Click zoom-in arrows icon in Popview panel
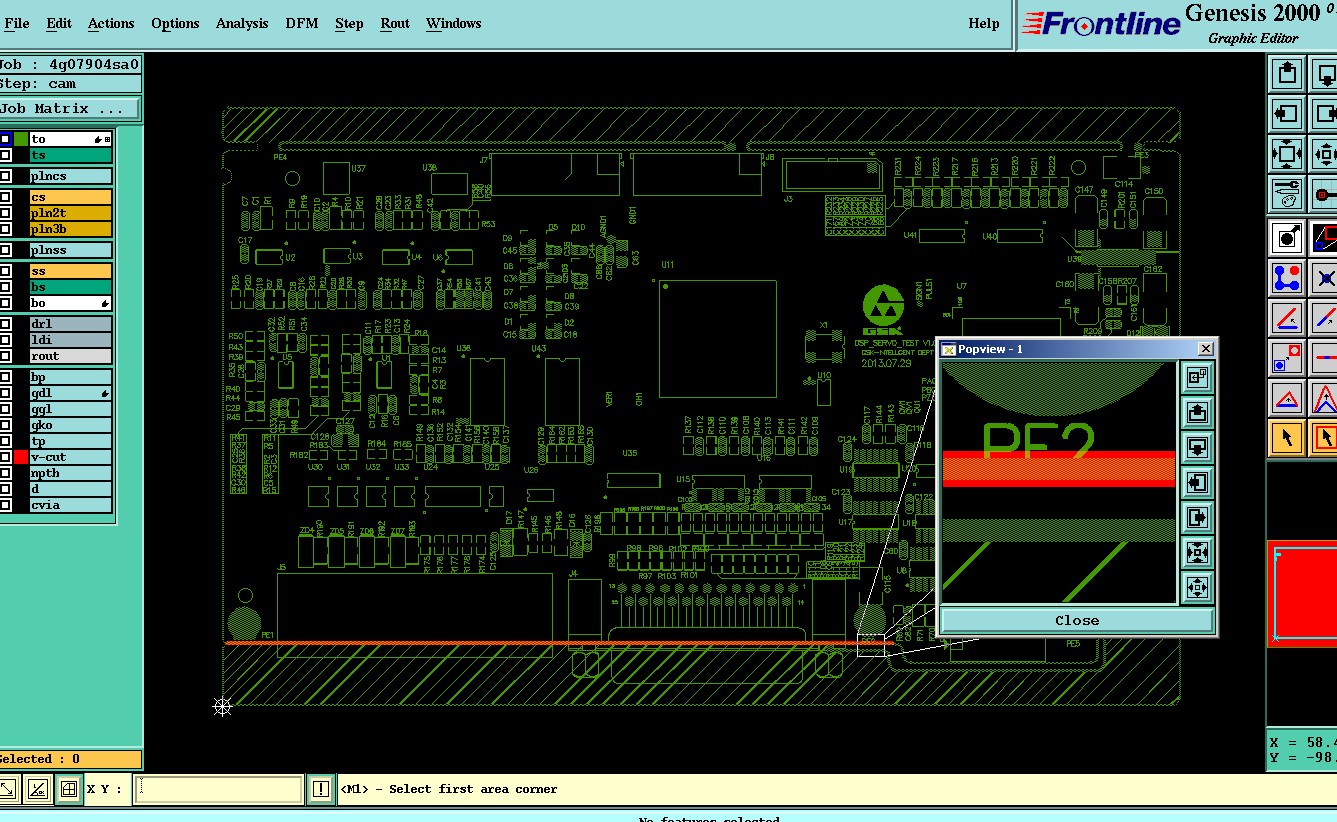 pyautogui.click(x=1197, y=551)
